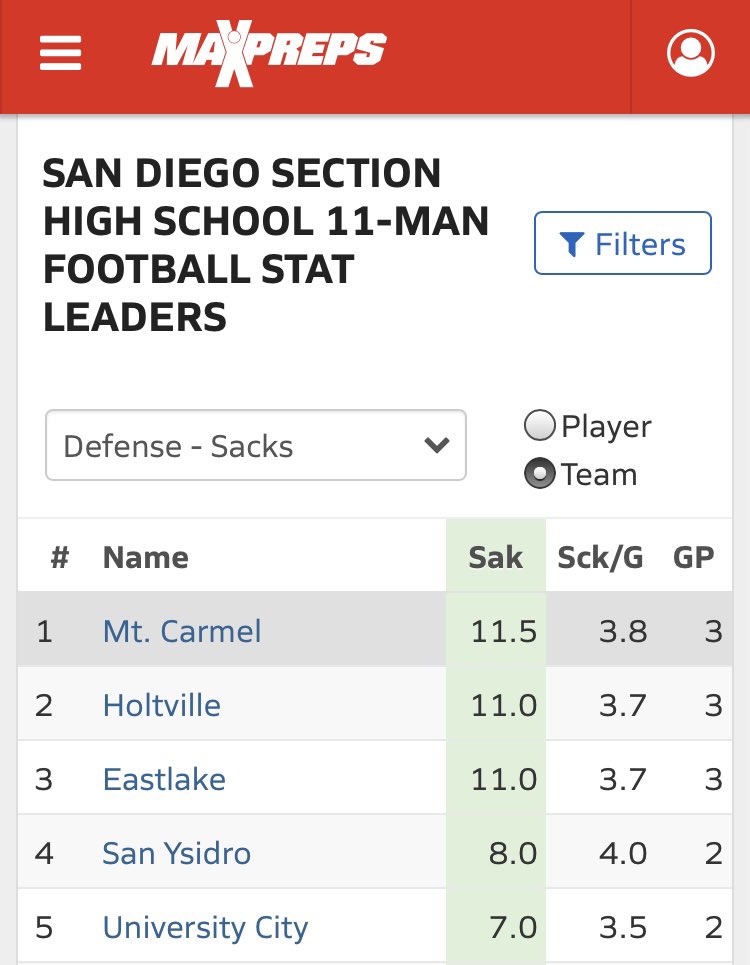Click the Filters button

622,243
